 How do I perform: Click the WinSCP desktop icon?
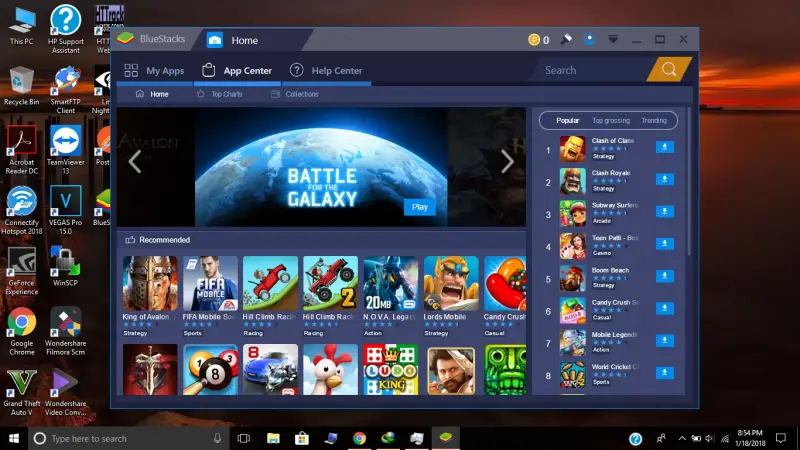tap(66, 266)
